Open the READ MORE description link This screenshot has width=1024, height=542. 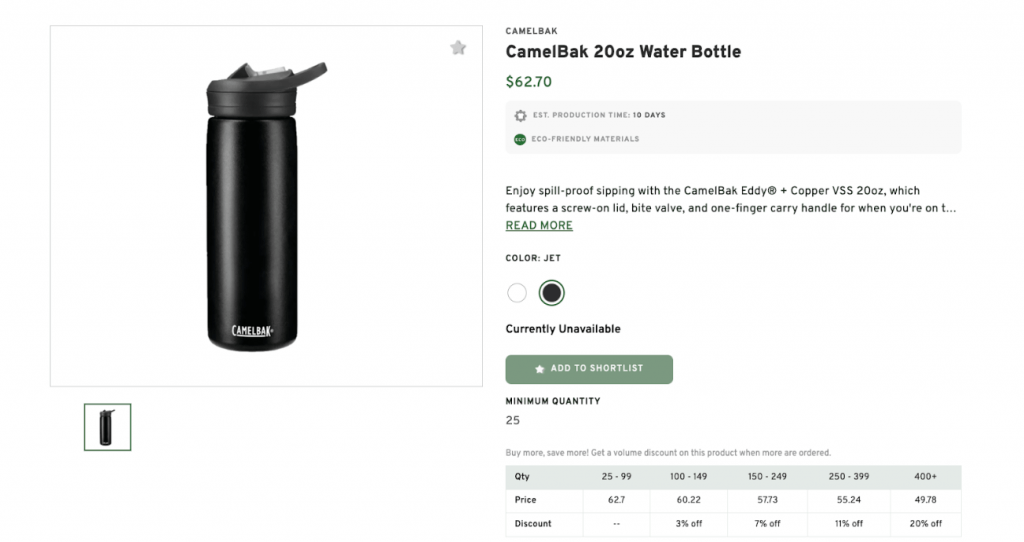[539, 226]
